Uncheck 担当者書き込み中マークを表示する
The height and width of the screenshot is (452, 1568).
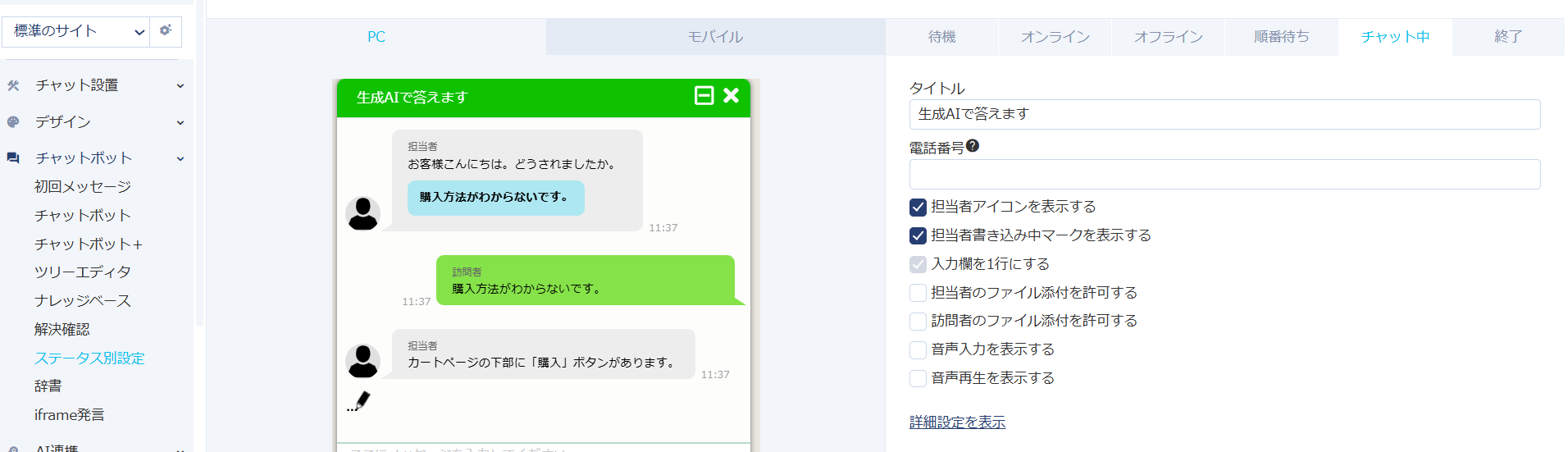(918, 235)
